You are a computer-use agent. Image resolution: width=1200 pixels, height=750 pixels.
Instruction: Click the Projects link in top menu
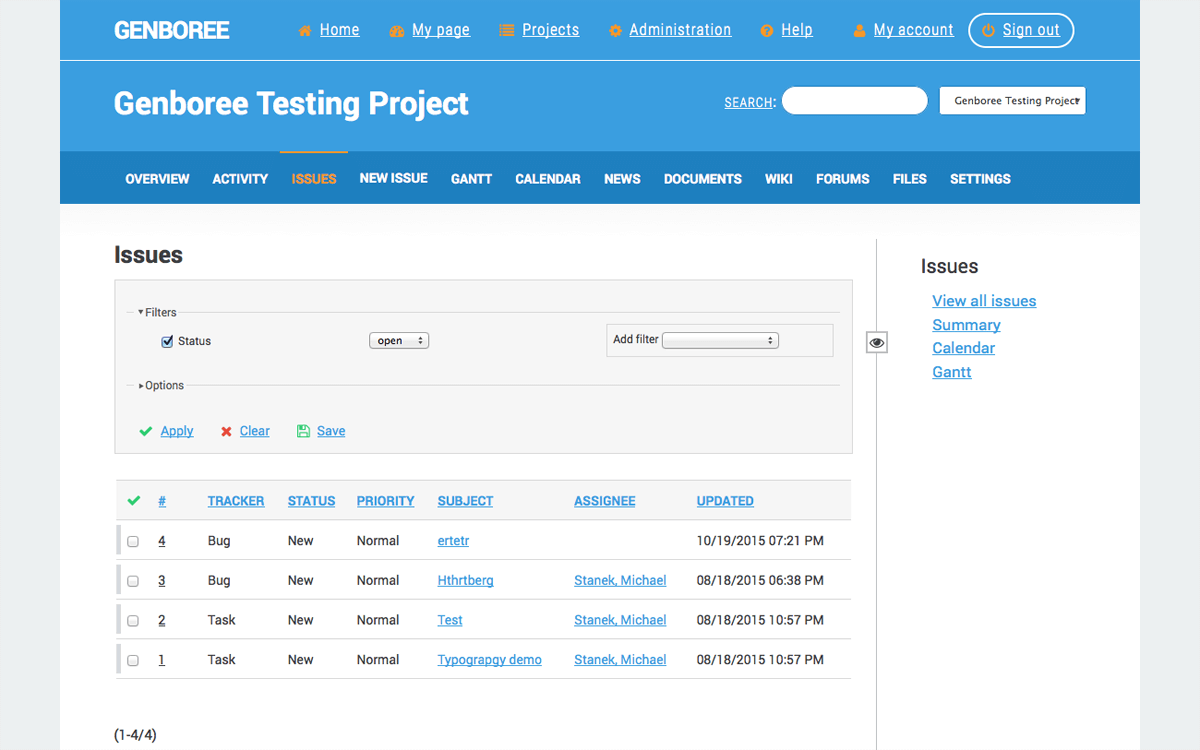(551, 30)
